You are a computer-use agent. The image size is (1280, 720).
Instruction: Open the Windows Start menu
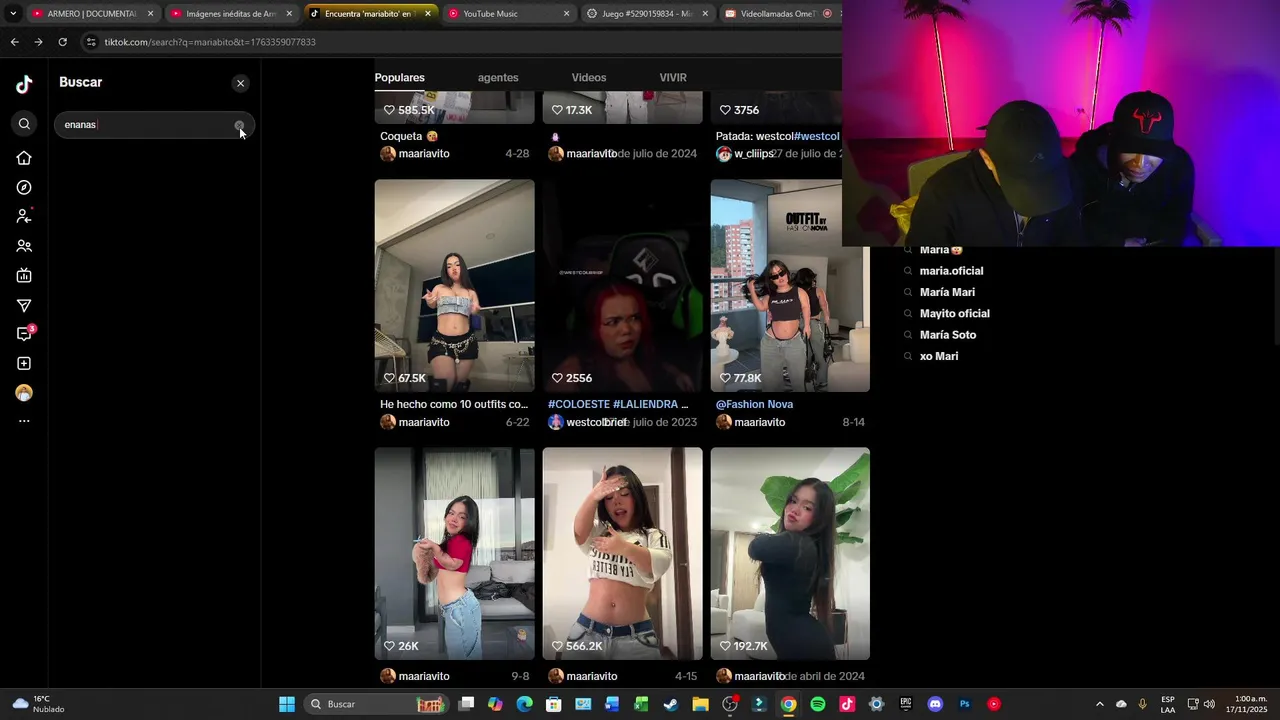(287, 704)
